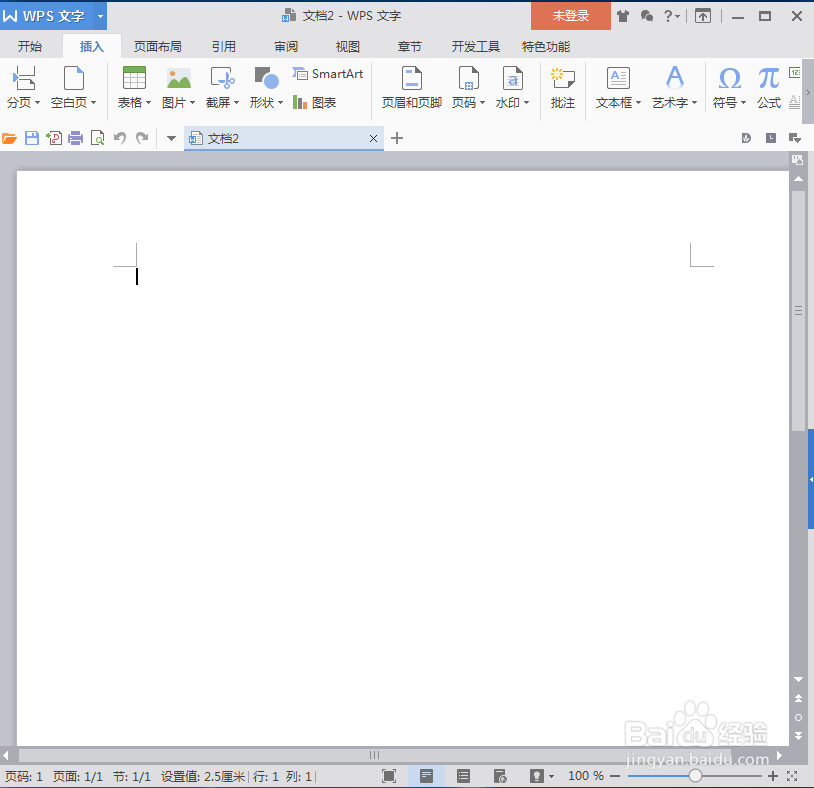Redo the last action
This screenshot has width=814, height=788.
[142, 138]
